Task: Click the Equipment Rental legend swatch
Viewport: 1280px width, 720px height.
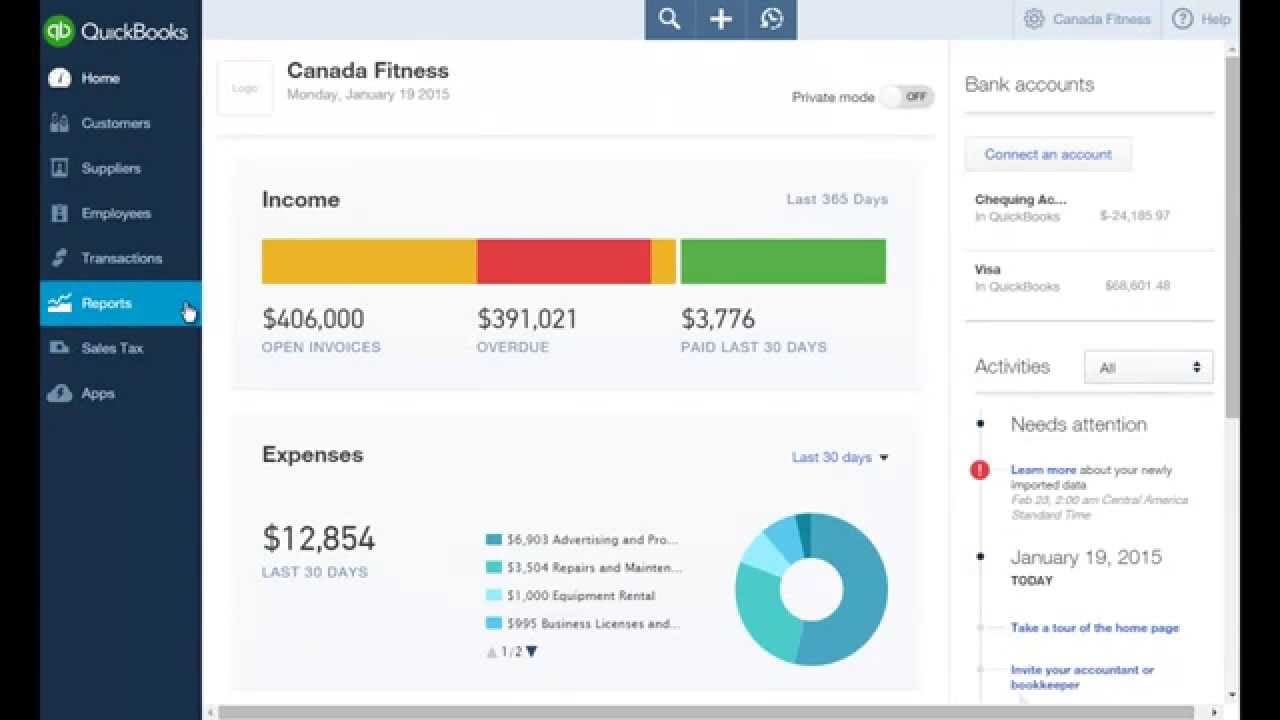Action: 493,596
